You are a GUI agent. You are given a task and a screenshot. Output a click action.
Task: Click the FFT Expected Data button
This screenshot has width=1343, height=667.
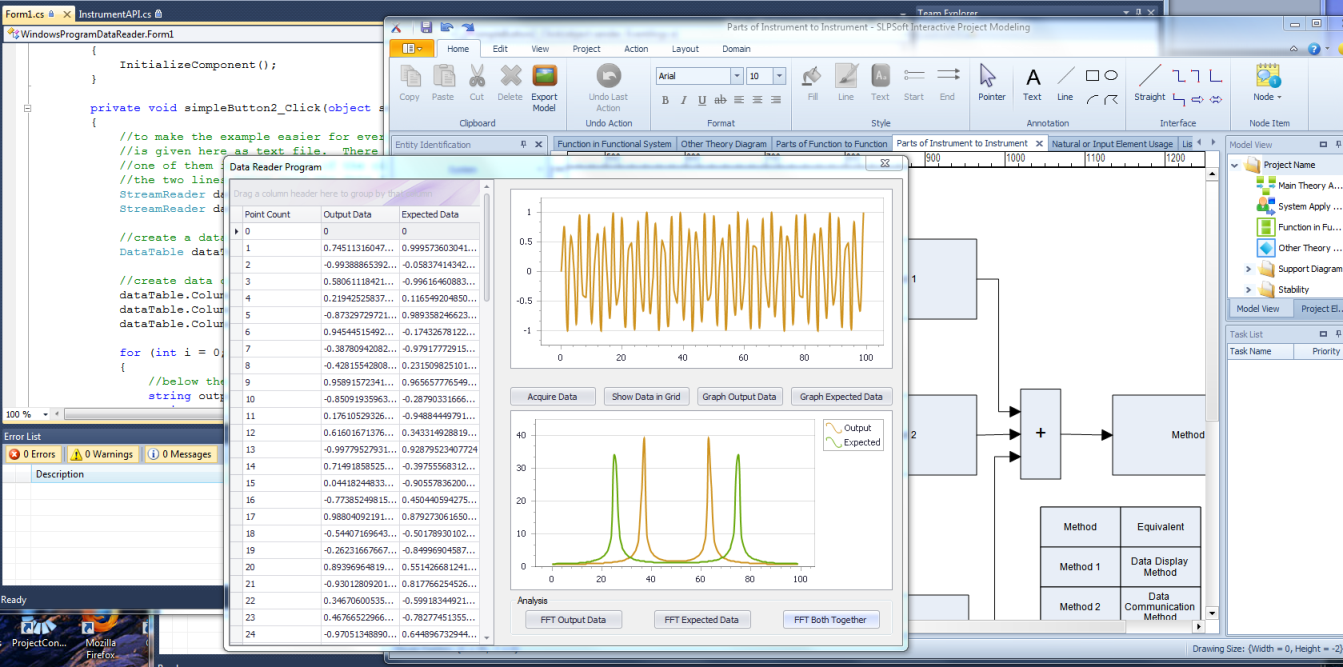701,620
